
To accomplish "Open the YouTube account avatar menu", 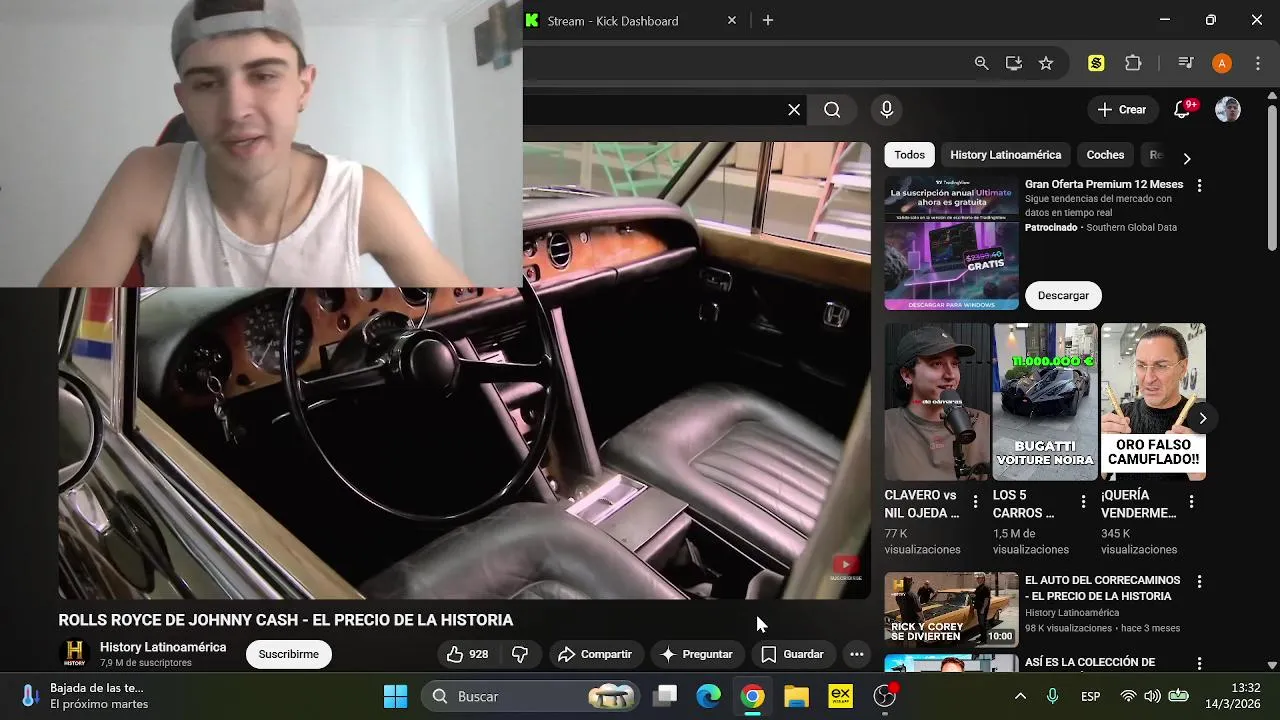I will point(1228,110).
